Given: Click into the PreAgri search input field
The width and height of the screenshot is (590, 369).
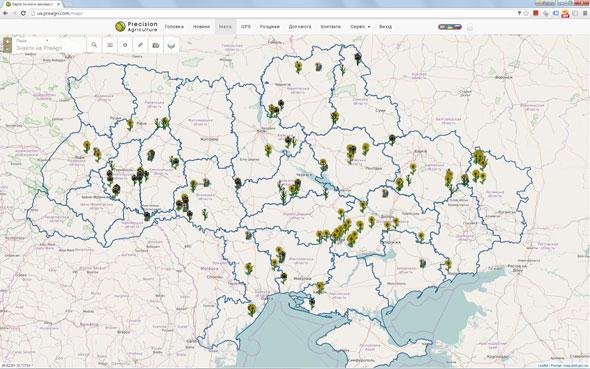Looking at the screenshot, I should [49, 48].
